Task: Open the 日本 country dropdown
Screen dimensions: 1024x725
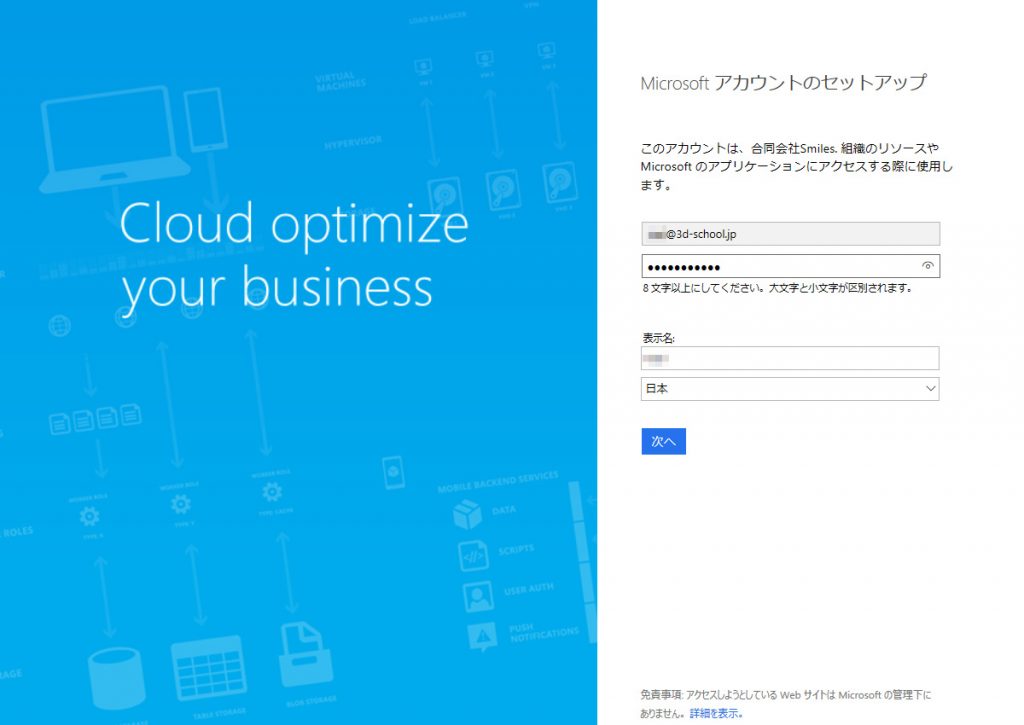Action: 790,389
